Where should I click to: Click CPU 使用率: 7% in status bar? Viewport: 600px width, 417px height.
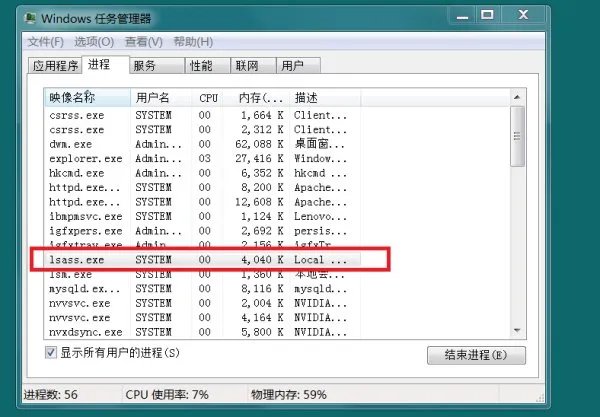point(167,394)
